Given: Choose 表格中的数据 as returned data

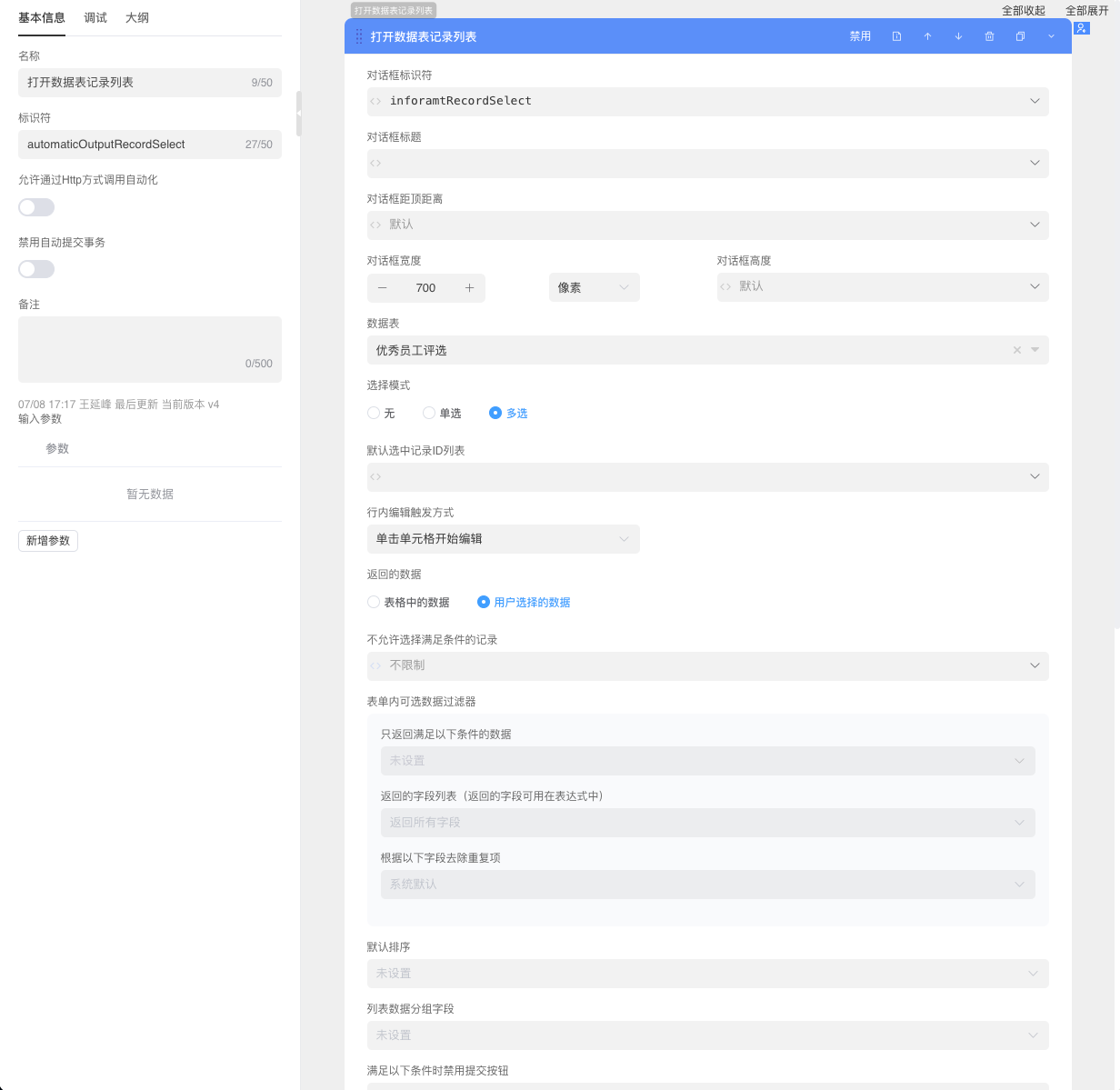Looking at the screenshot, I should (374, 602).
